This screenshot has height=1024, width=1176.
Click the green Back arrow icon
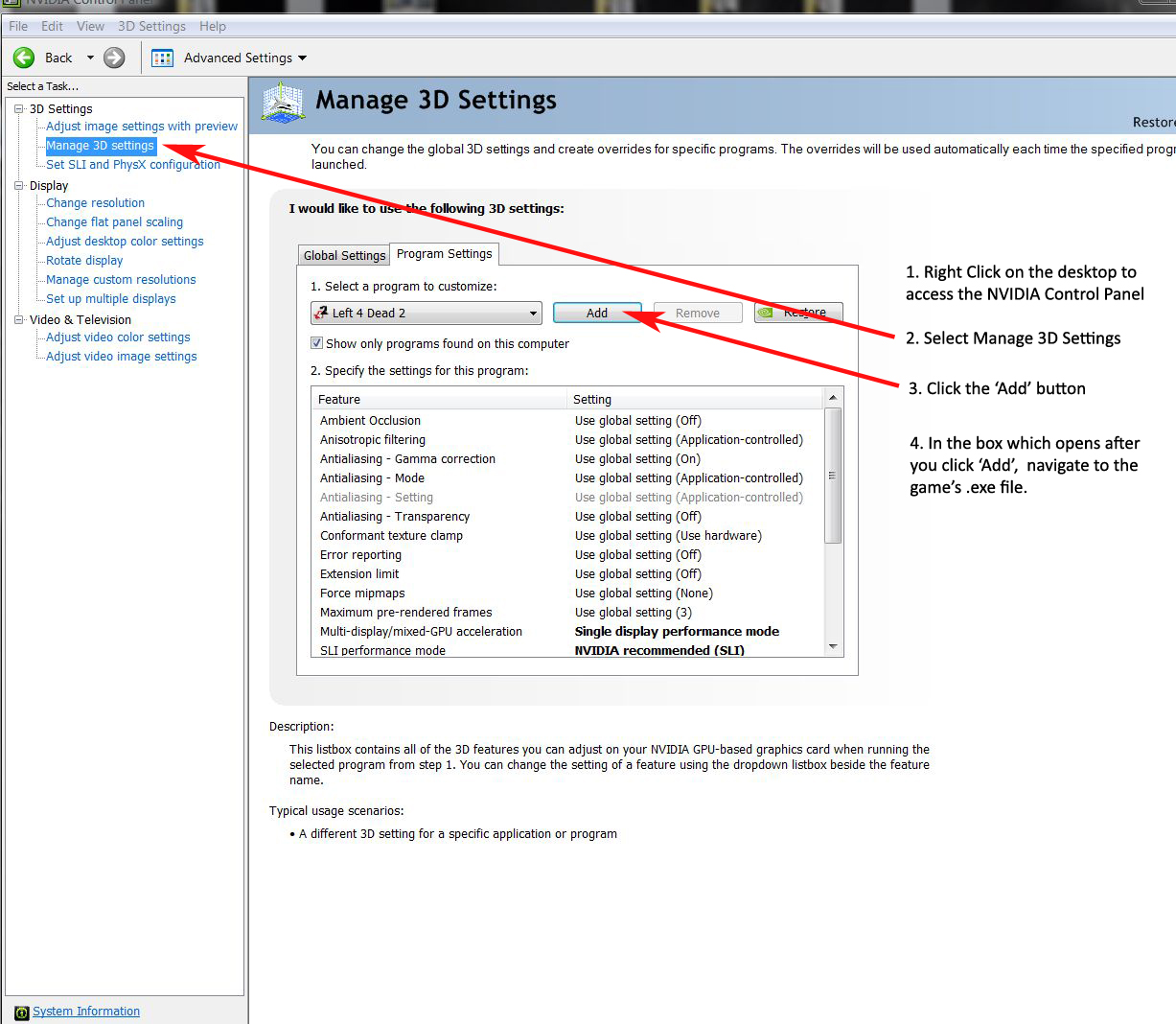click(24, 58)
